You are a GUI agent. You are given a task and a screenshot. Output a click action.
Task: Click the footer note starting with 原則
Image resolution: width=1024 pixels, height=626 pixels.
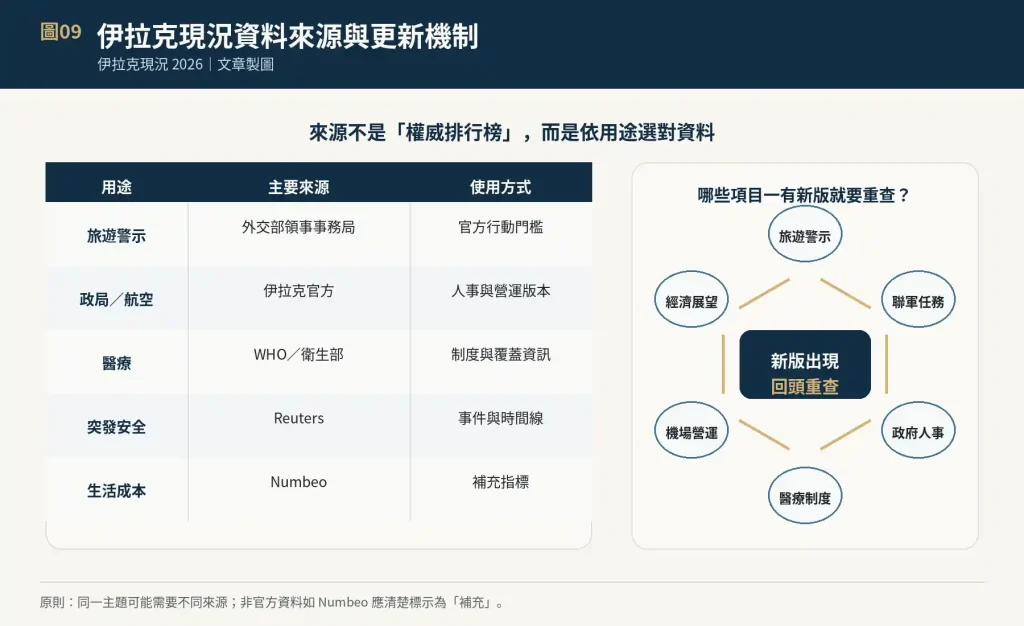[x=272, y=603]
